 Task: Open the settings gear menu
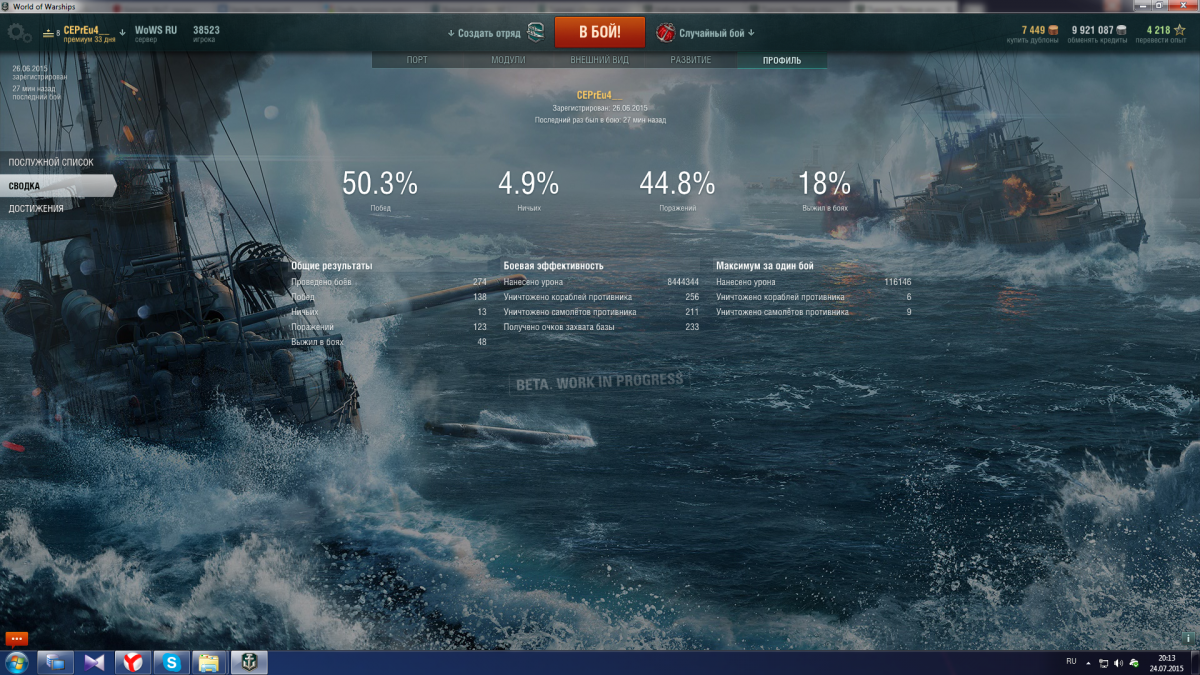click(x=19, y=33)
